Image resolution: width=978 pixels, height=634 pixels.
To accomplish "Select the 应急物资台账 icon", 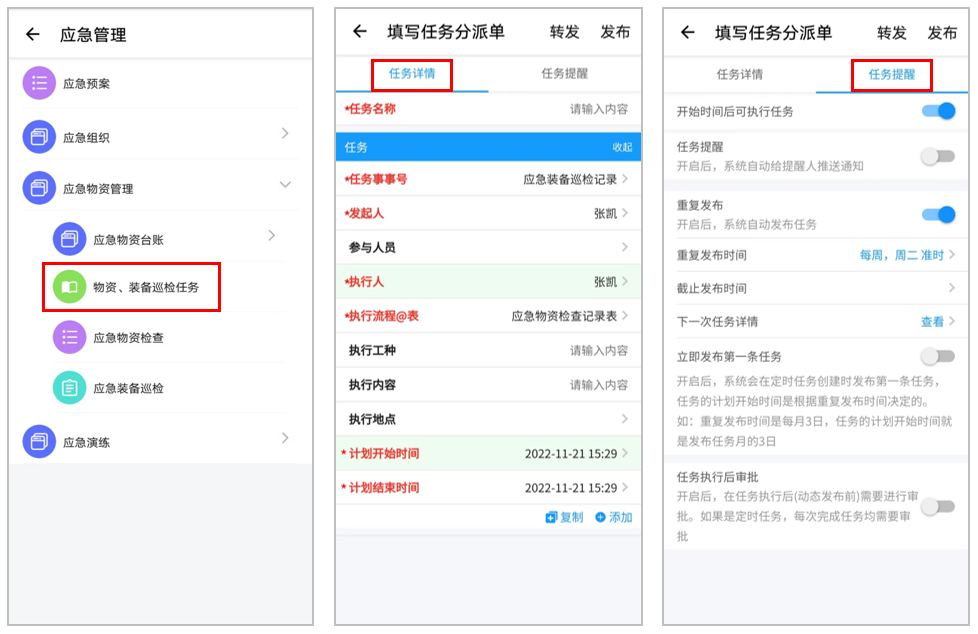I will coord(69,238).
